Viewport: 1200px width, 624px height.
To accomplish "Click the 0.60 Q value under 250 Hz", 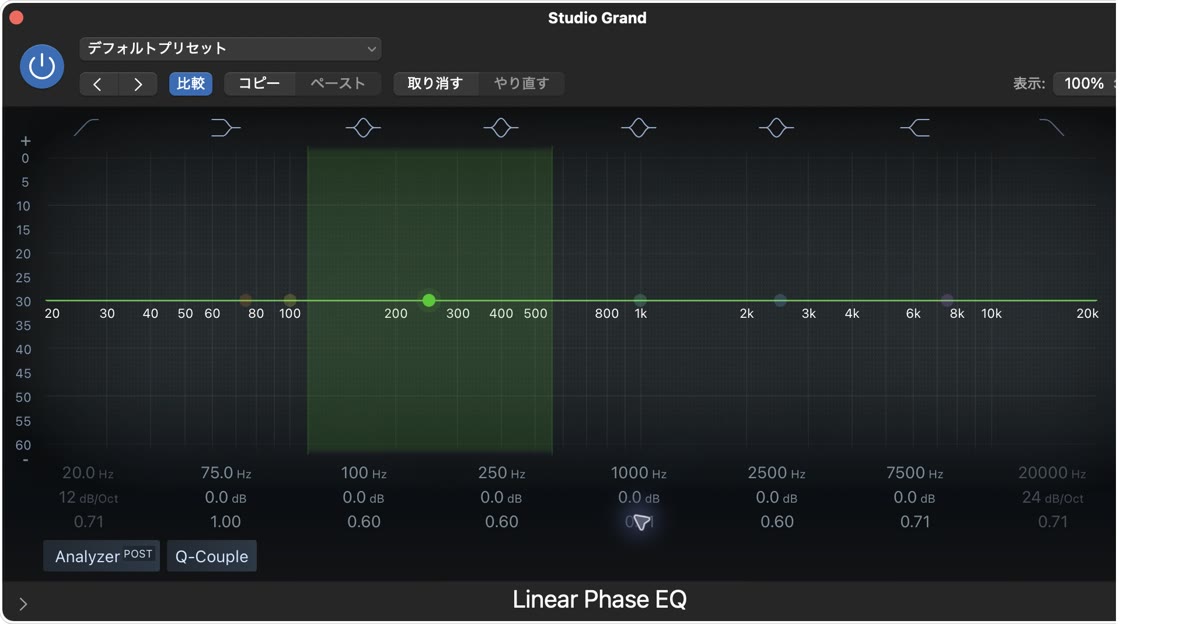I will pos(501,521).
